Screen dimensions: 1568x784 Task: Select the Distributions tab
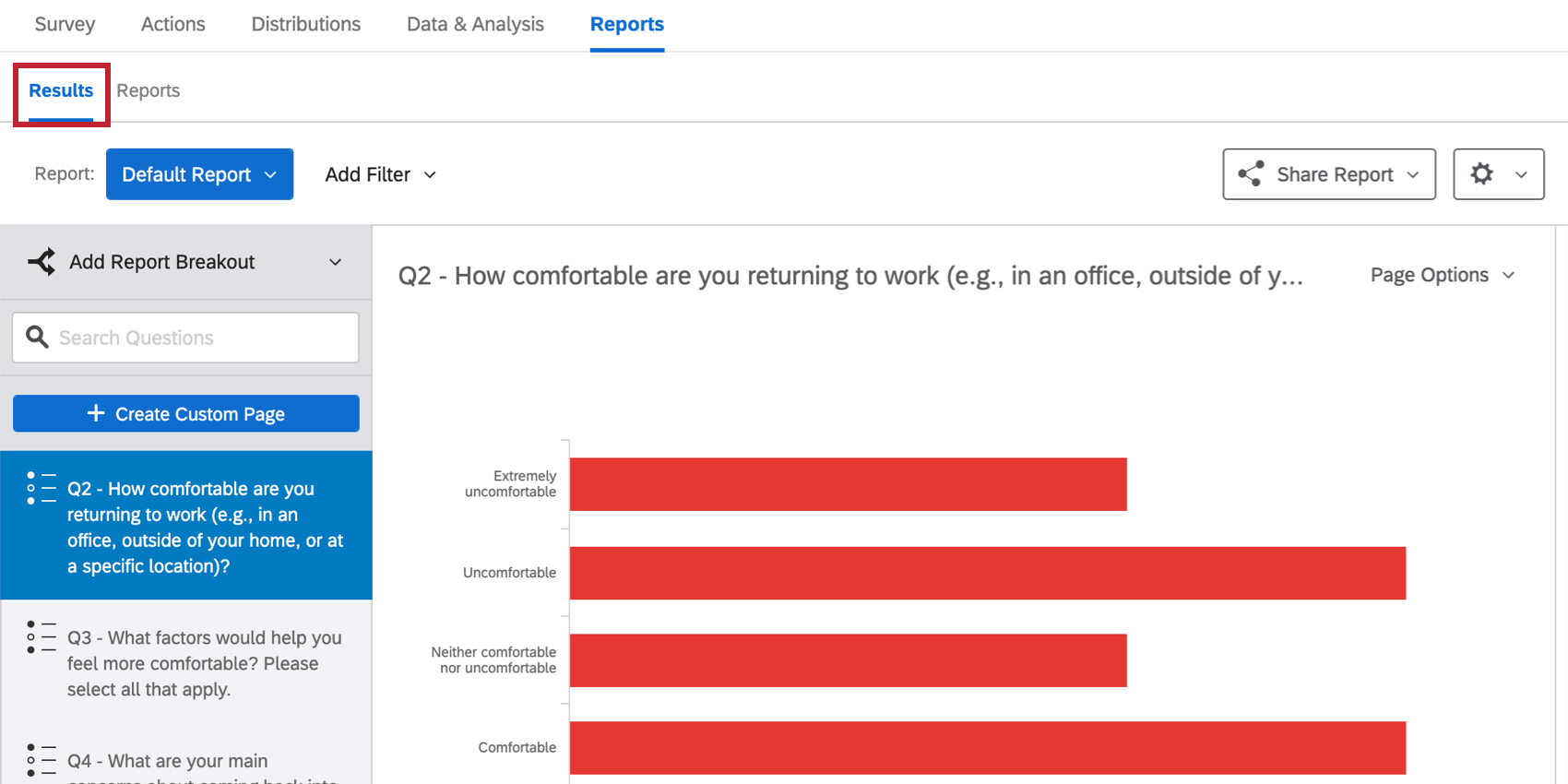click(305, 24)
